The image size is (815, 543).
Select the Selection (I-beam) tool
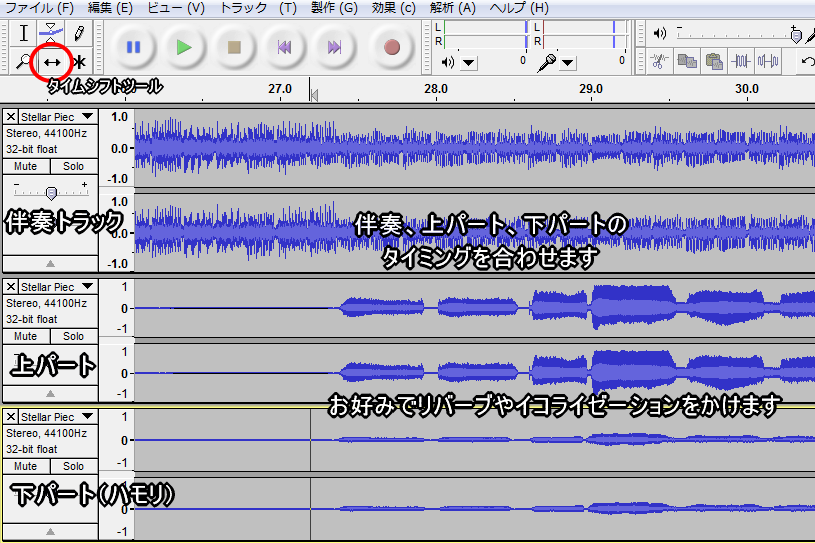[23, 33]
